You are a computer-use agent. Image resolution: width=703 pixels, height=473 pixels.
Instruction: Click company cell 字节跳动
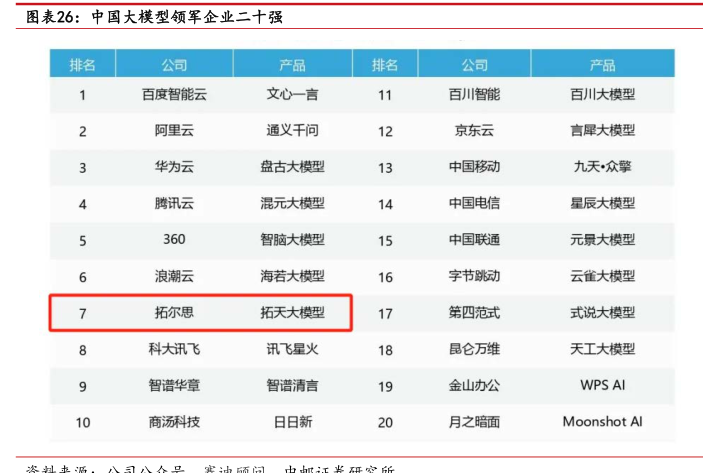pos(474,276)
